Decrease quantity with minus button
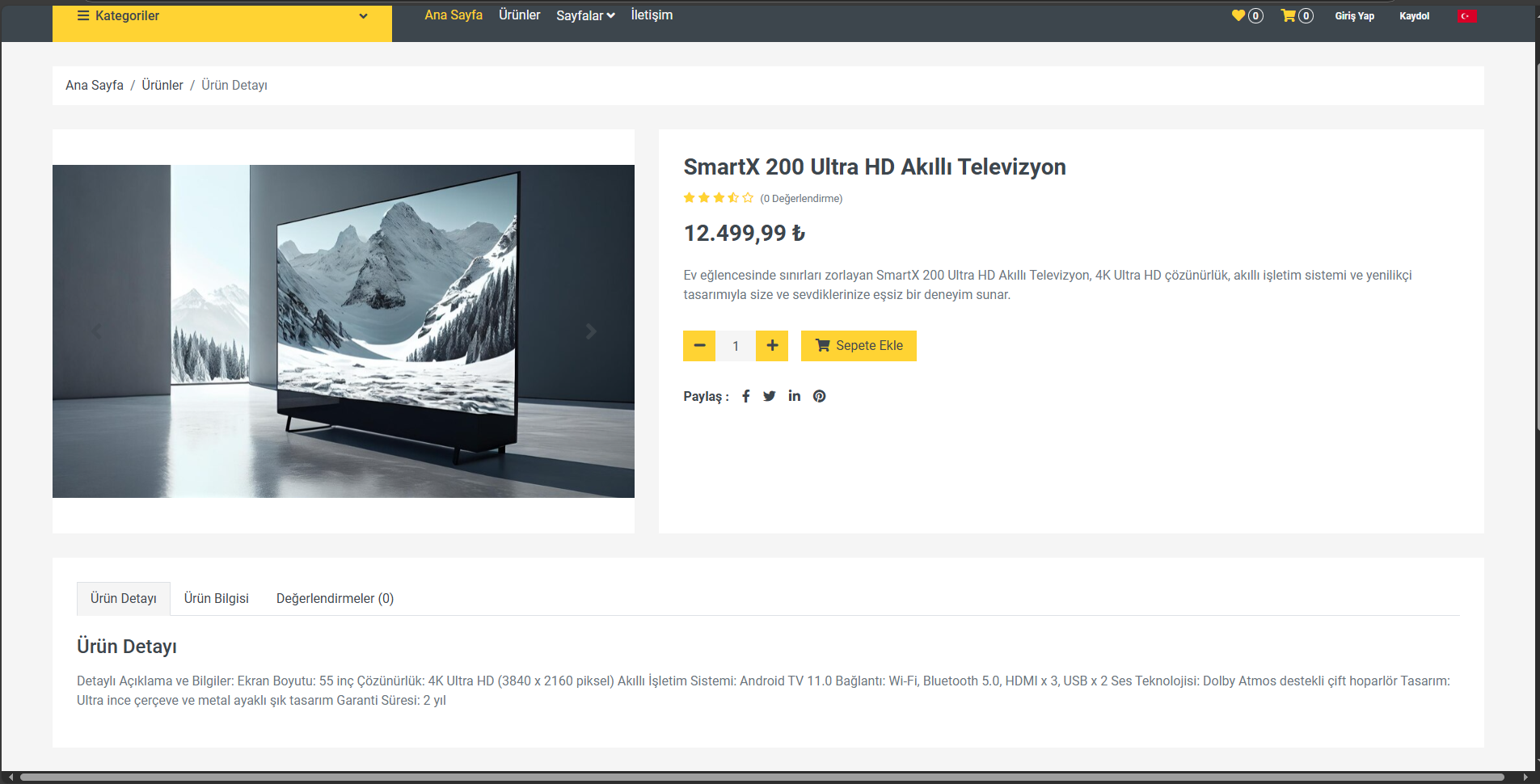The width and height of the screenshot is (1540, 784). (699, 346)
